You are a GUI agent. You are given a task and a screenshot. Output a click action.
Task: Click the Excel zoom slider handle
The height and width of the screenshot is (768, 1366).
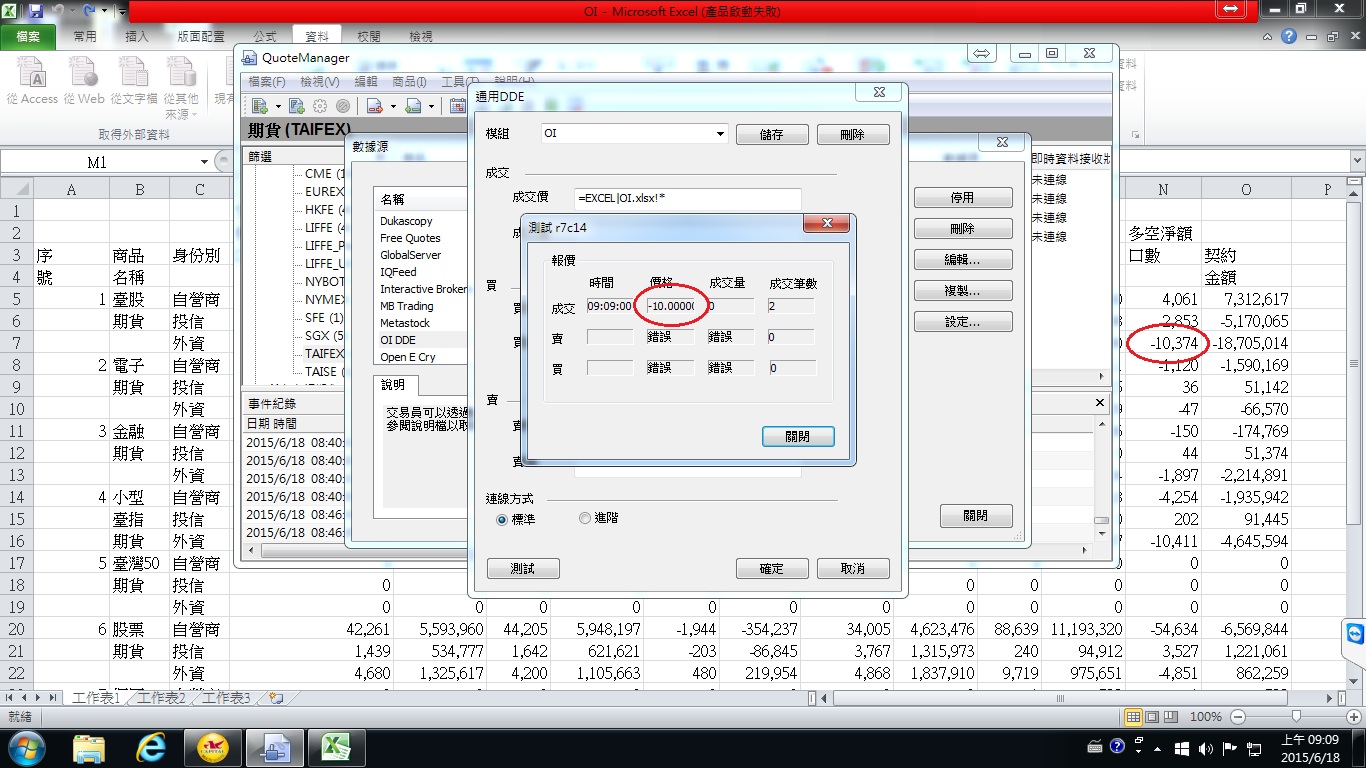point(1296,717)
